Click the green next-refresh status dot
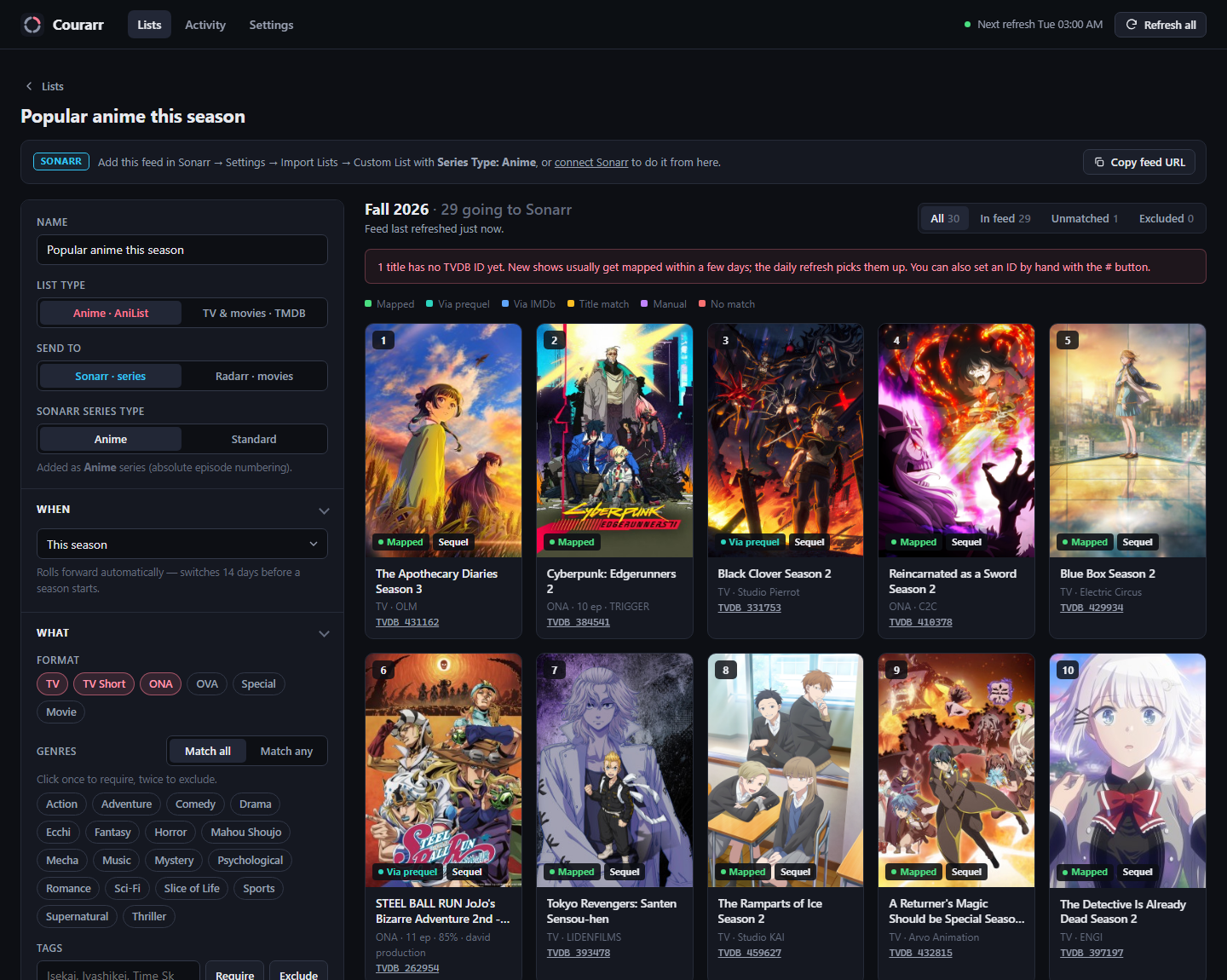The width and height of the screenshot is (1227, 980). (967, 25)
